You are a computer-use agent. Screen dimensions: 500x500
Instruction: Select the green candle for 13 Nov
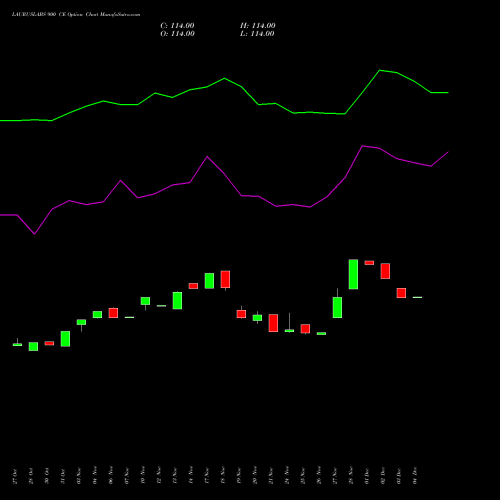pyautogui.click(x=177, y=301)
